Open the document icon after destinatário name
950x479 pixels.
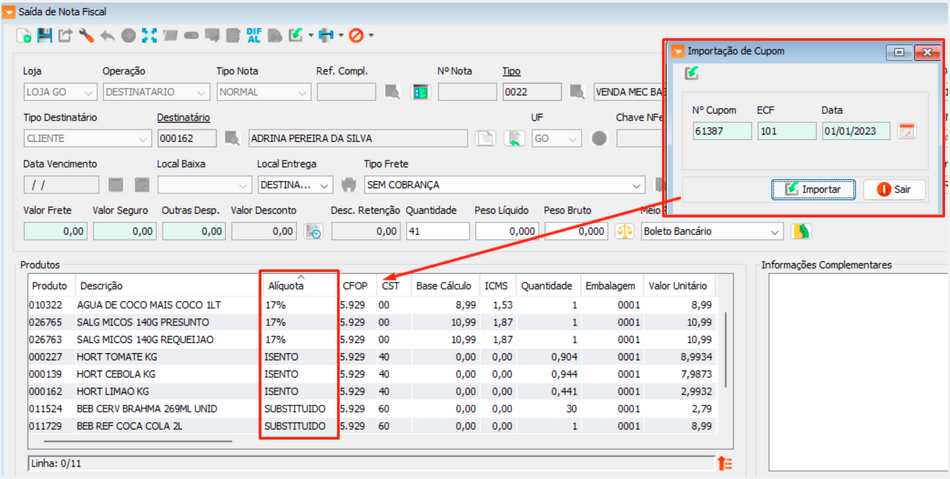click(484, 138)
